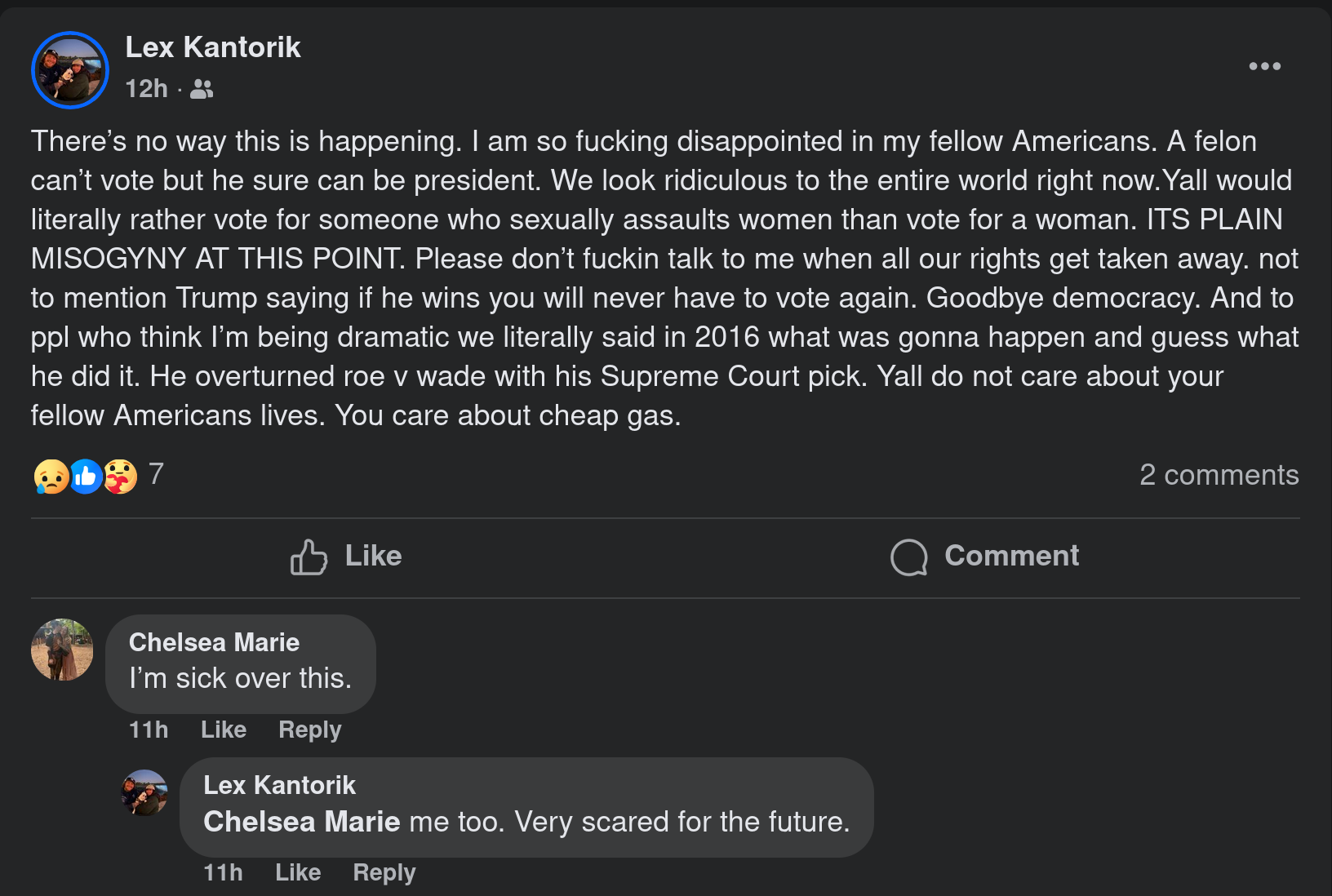Like Chelsea Marie's comment
The image size is (1332, 896).
pos(224,730)
